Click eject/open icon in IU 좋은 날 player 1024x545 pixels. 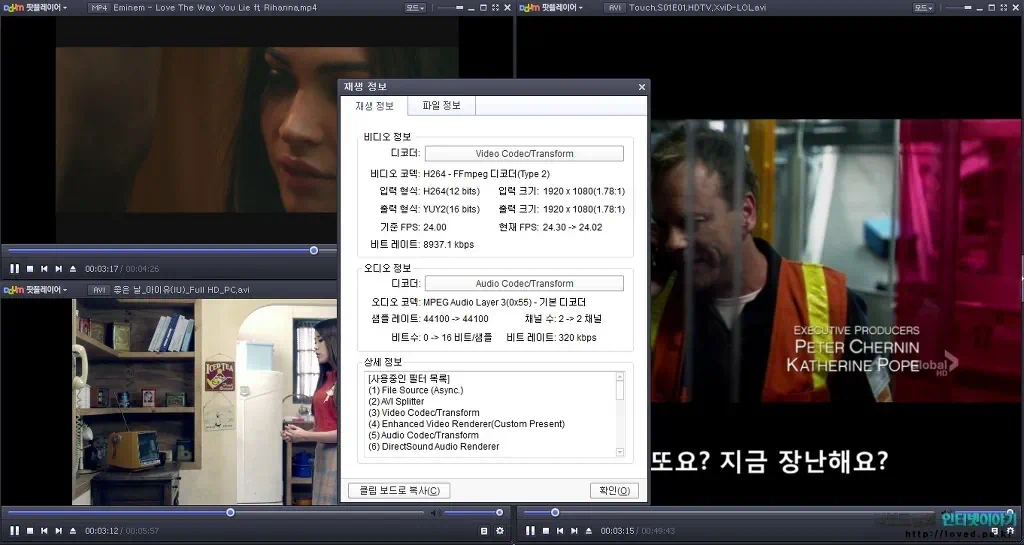point(73,531)
